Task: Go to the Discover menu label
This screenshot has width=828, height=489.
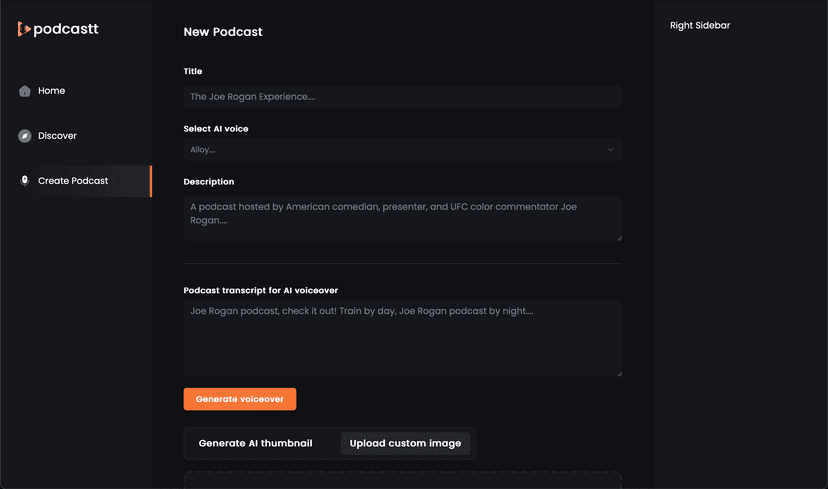Action: 57,136
